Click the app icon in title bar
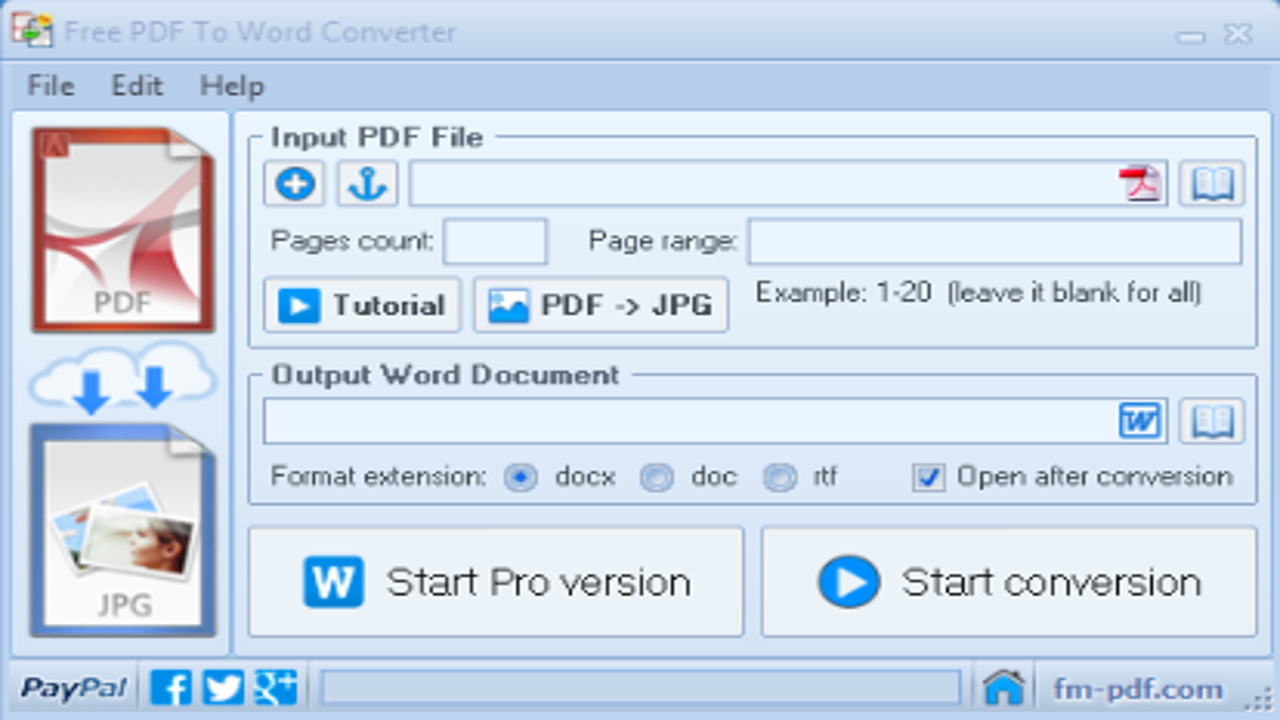The image size is (1280, 720). click(31, 32)
